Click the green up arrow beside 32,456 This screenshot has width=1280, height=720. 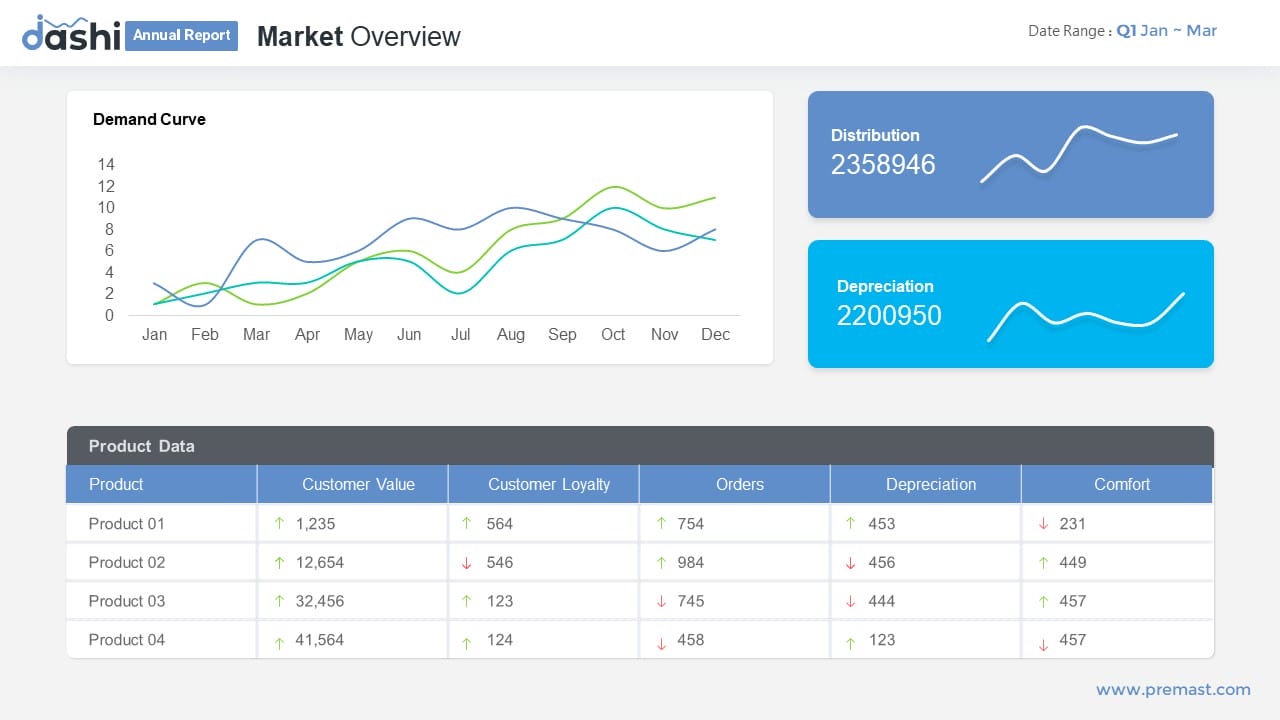click(279, 601)
